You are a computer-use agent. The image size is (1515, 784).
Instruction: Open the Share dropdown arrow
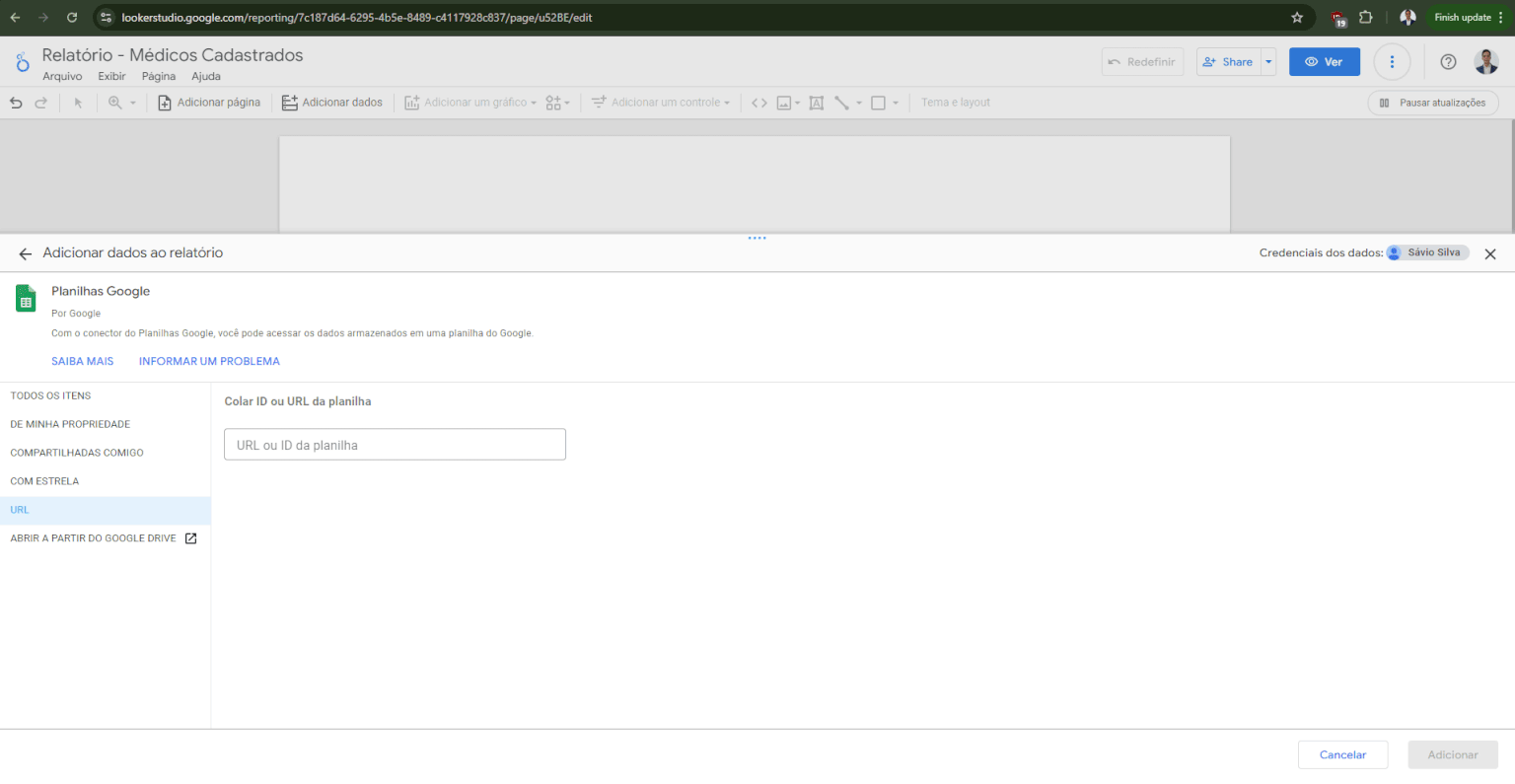tap(1268, 61)
